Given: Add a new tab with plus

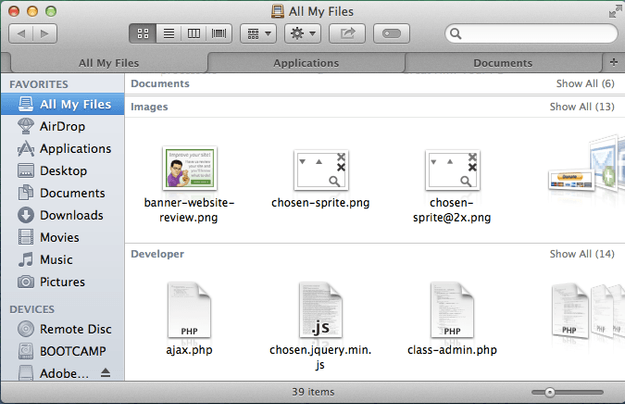Looking at the screenshot, I should pyautogui.click(x=613, y=62).
